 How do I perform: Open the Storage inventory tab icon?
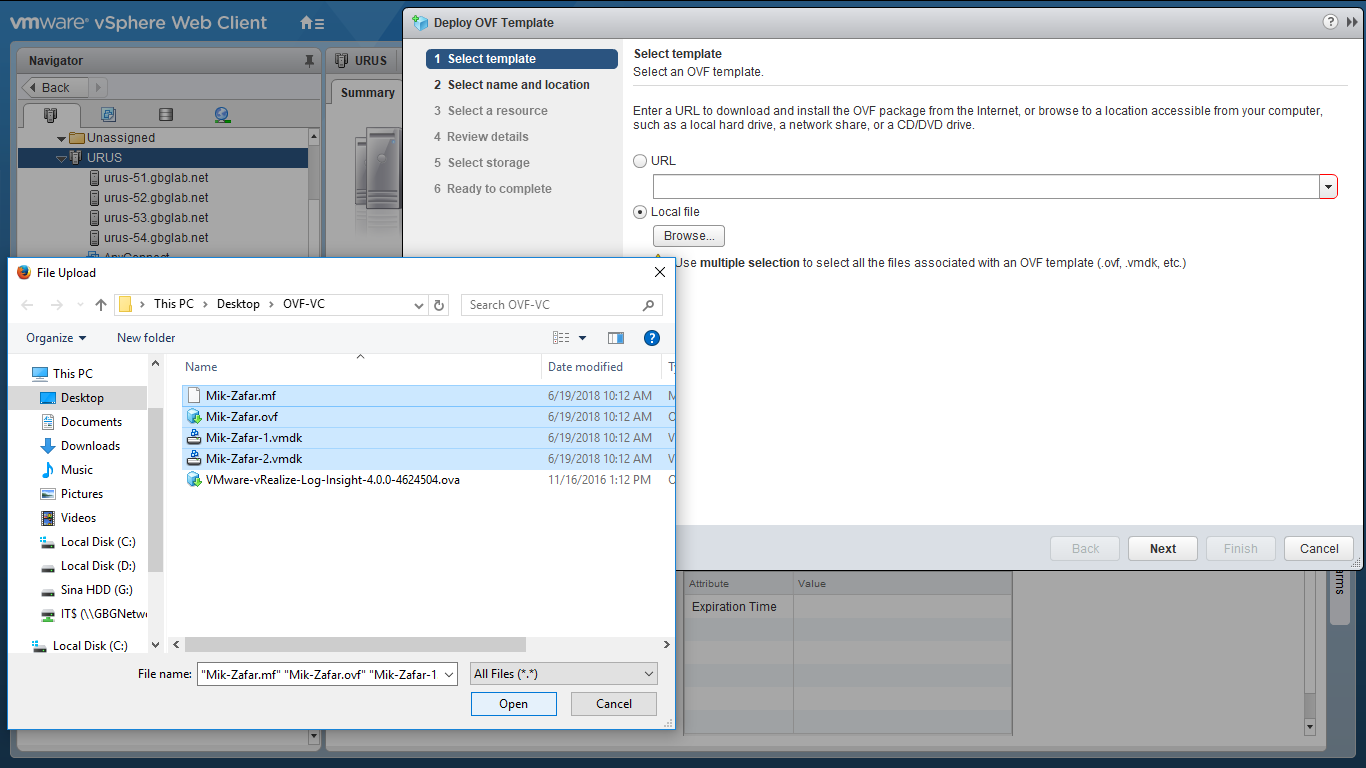point(166,115)
